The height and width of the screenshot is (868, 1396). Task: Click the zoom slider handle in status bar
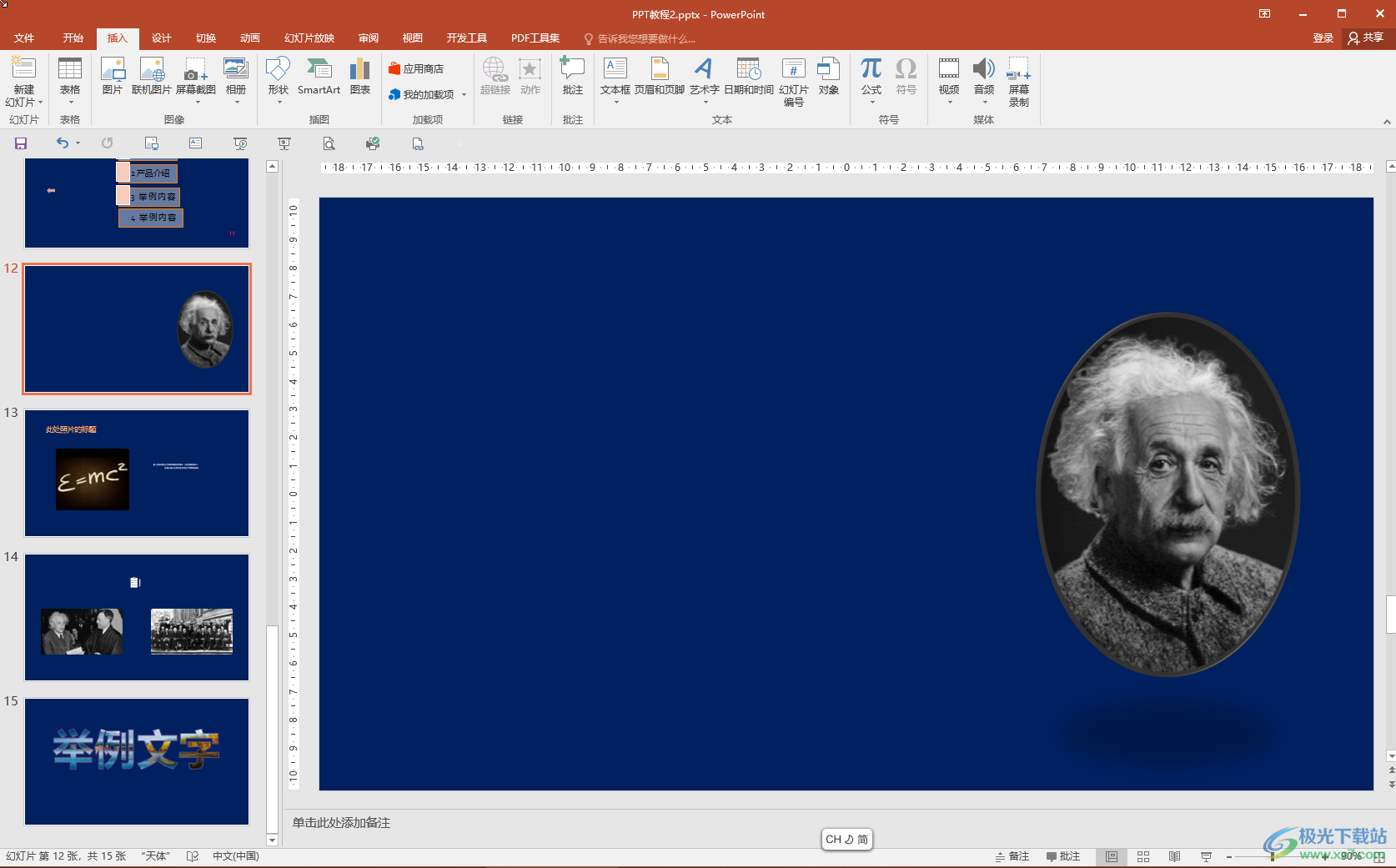1272,856
